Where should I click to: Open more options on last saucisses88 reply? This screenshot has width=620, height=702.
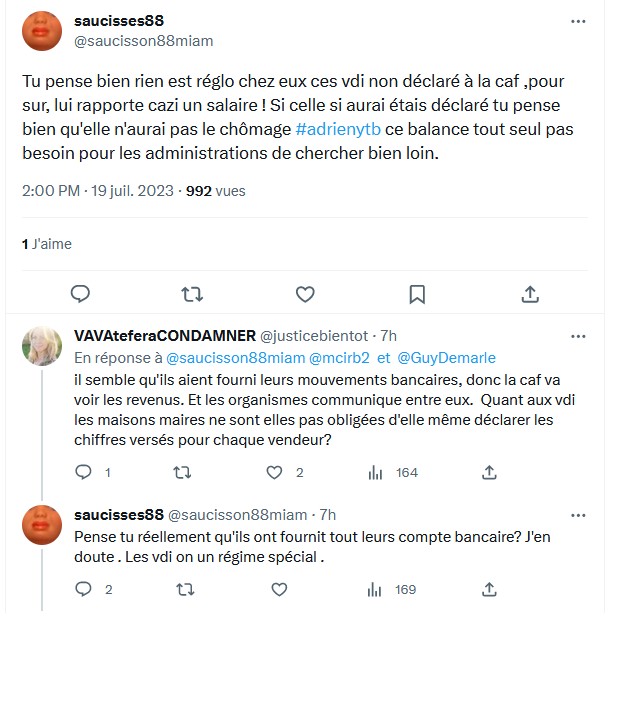578,515
